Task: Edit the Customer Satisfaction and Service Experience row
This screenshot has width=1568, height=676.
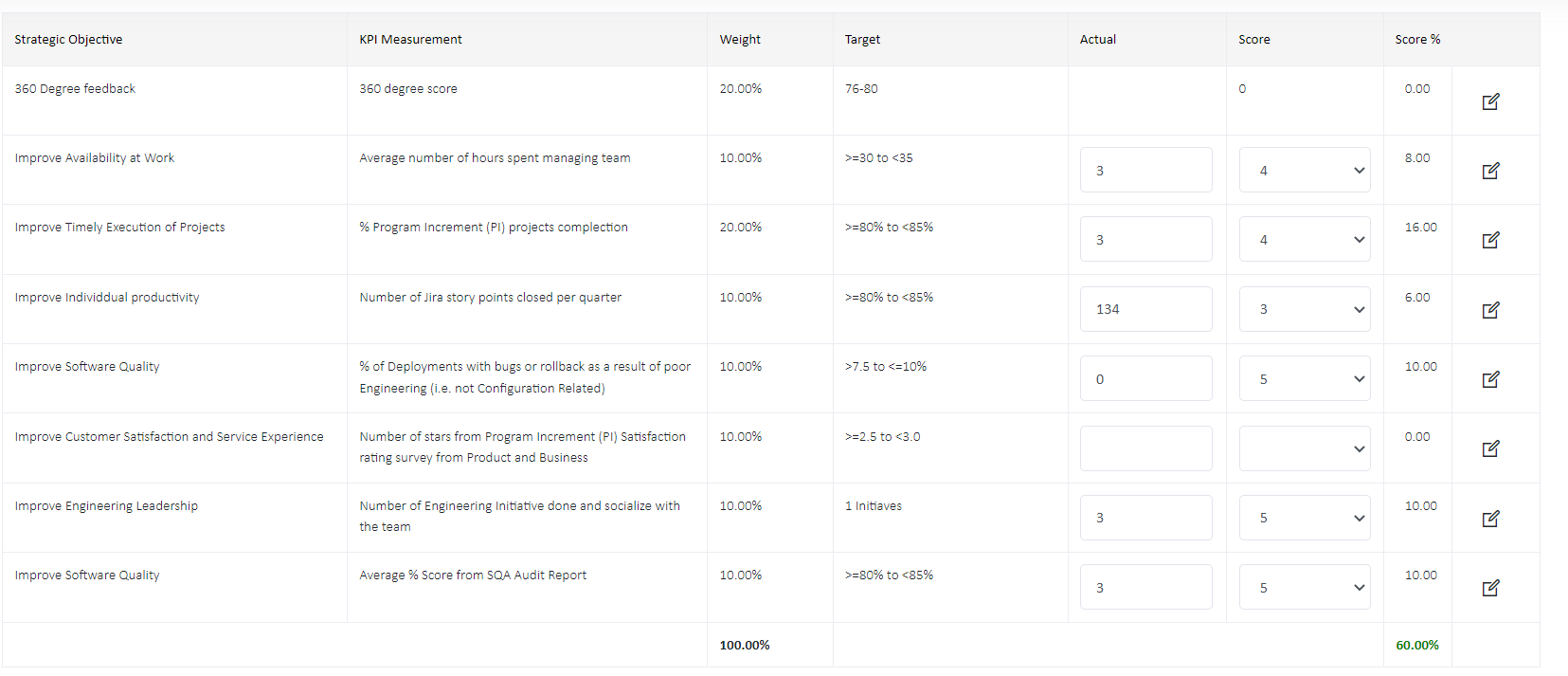Action: pyautogui.click(x=1490, y=448)
